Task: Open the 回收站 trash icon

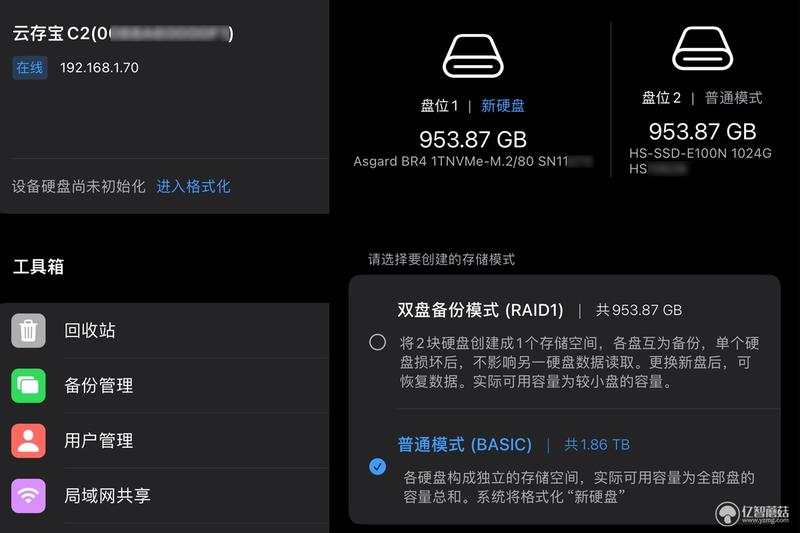Action: click(x=29, y=331)
